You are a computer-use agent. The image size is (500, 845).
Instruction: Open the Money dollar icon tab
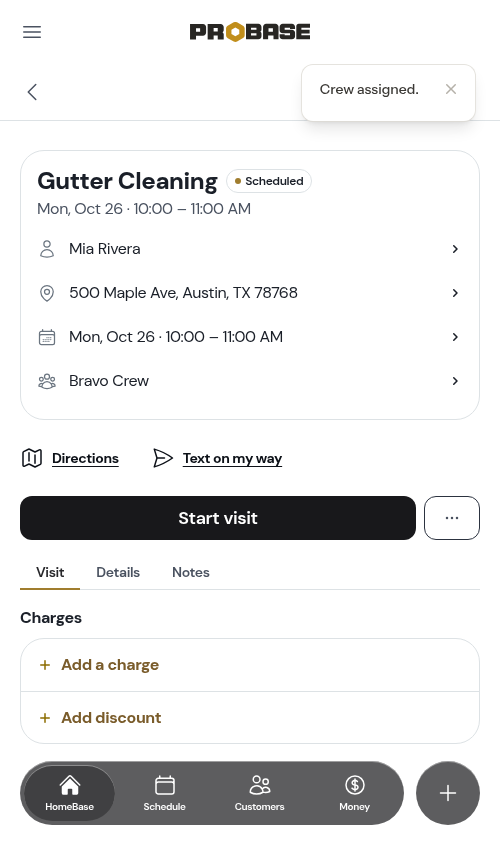[355, 793]
